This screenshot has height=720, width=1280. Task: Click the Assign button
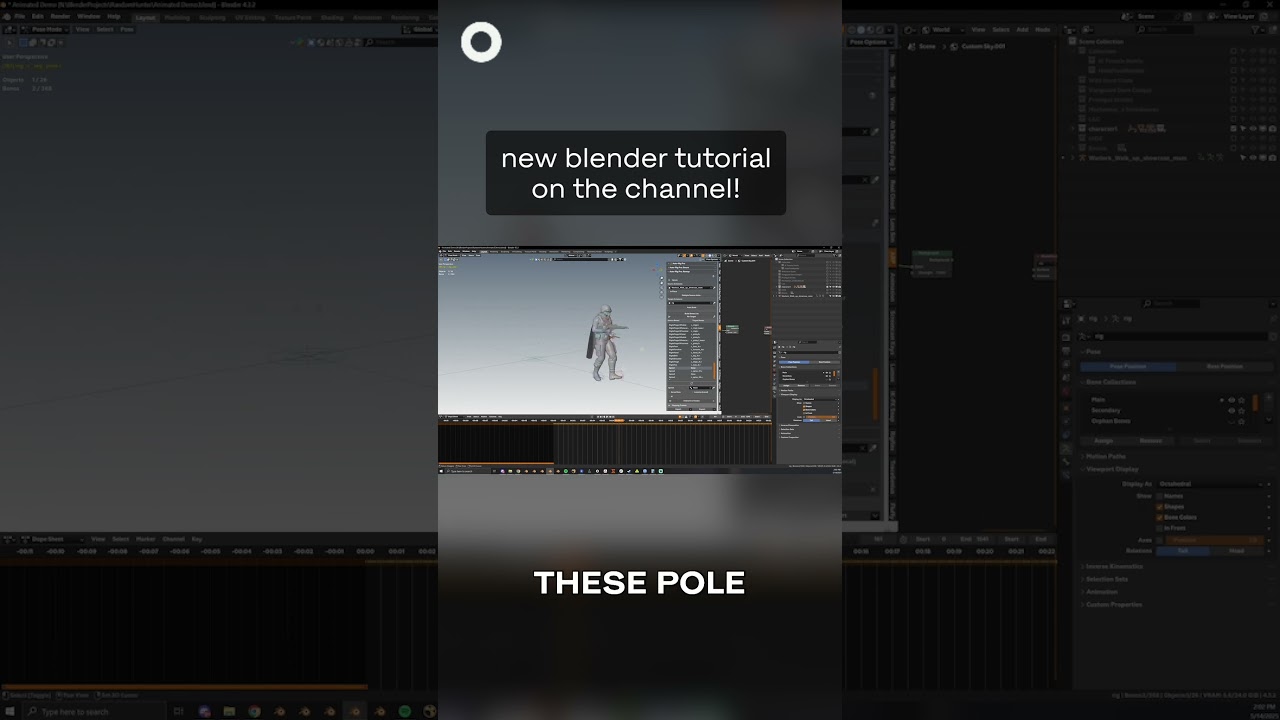click(x=1104, y=441)
